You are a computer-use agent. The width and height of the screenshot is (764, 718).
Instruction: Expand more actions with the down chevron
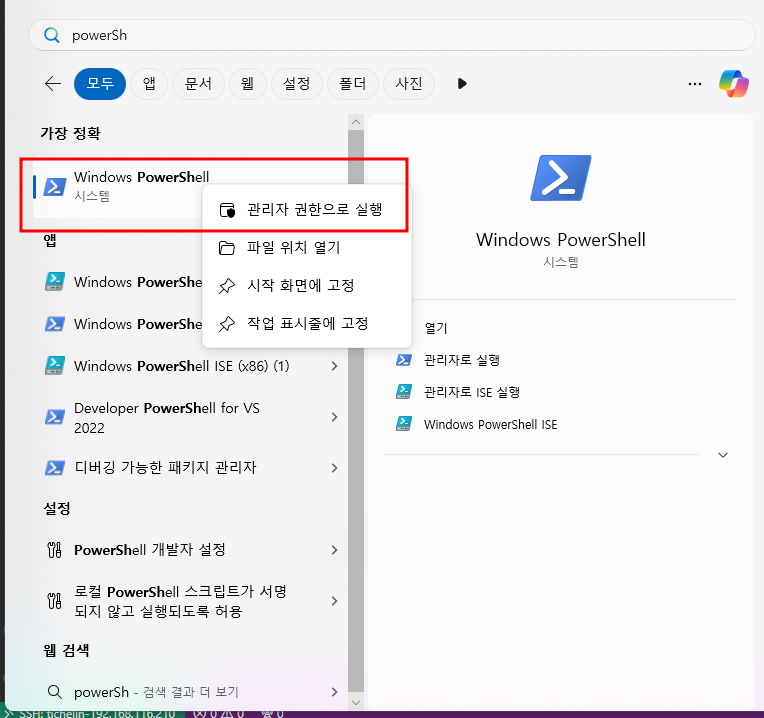[723, 455]
